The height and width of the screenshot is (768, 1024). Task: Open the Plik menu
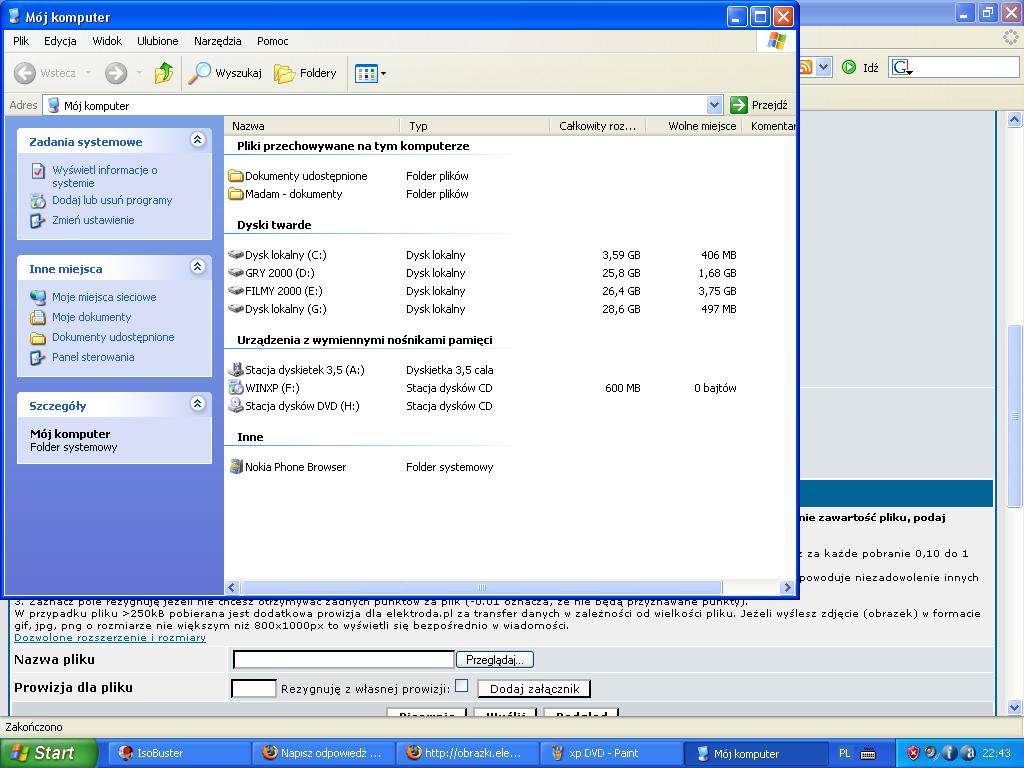tap(21, 40)
